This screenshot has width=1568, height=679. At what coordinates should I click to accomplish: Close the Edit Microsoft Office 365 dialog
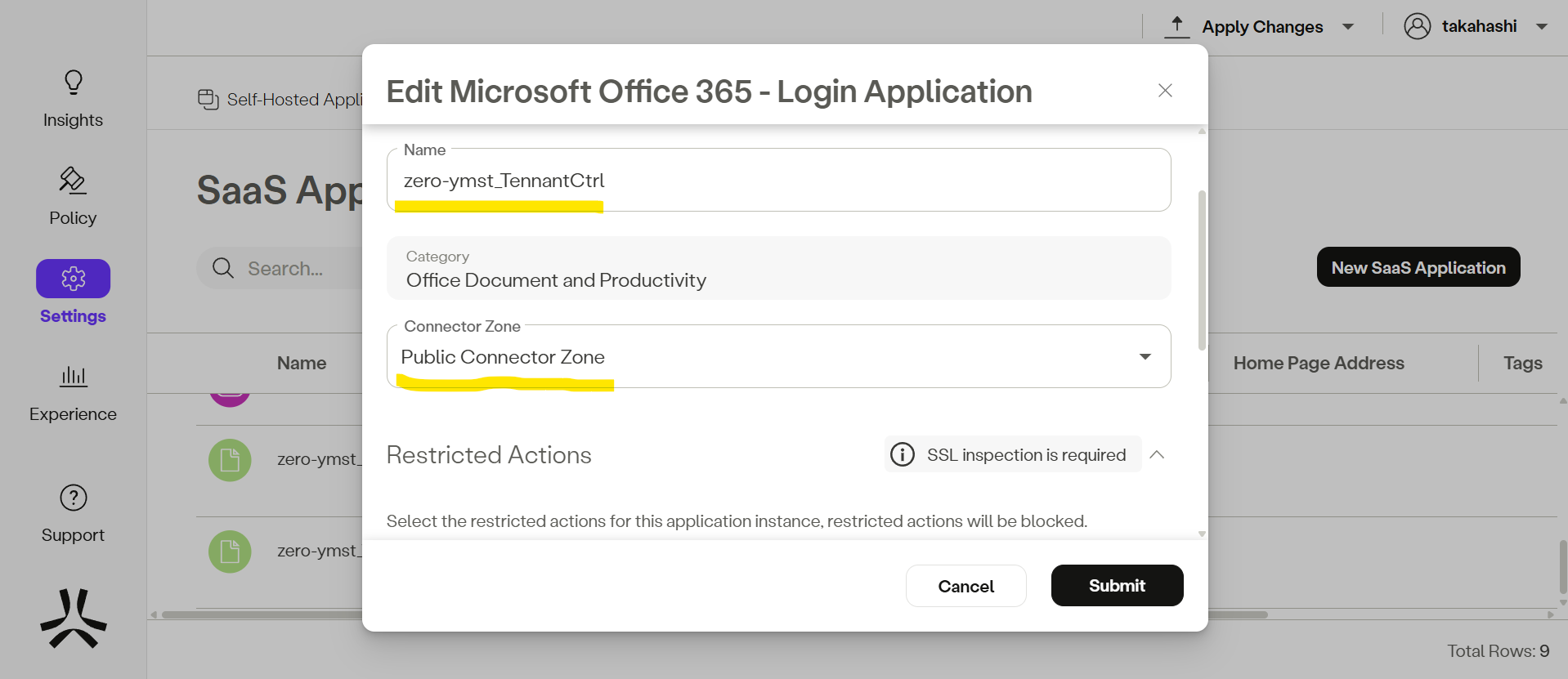[1165, 91]
